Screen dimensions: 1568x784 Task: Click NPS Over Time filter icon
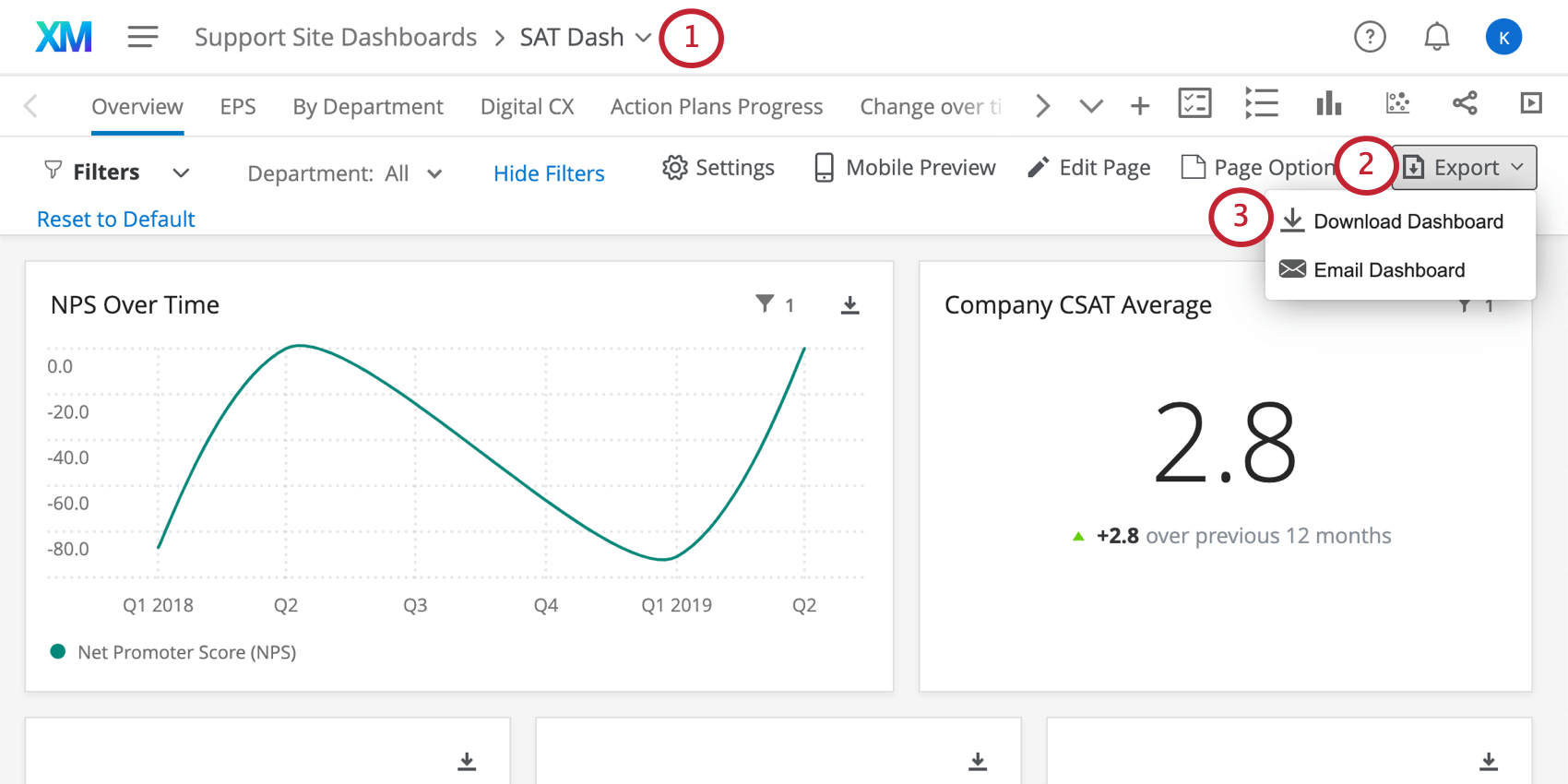pyautogui.click(x=765, y=303)
